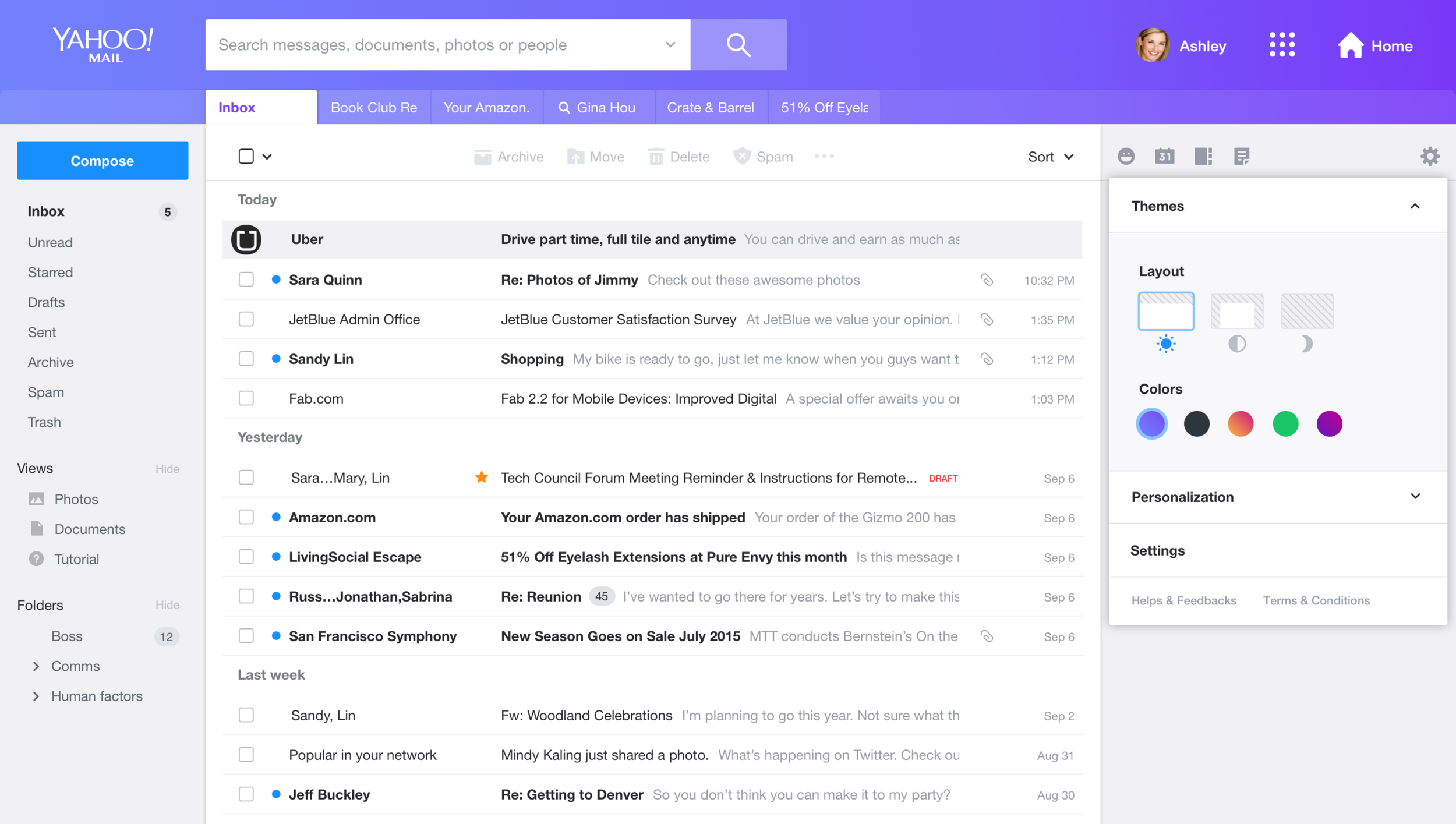Choose the green theme color
This screenshot has width=1456, height=824.
pyautogui.click(x=1285, y=423)
